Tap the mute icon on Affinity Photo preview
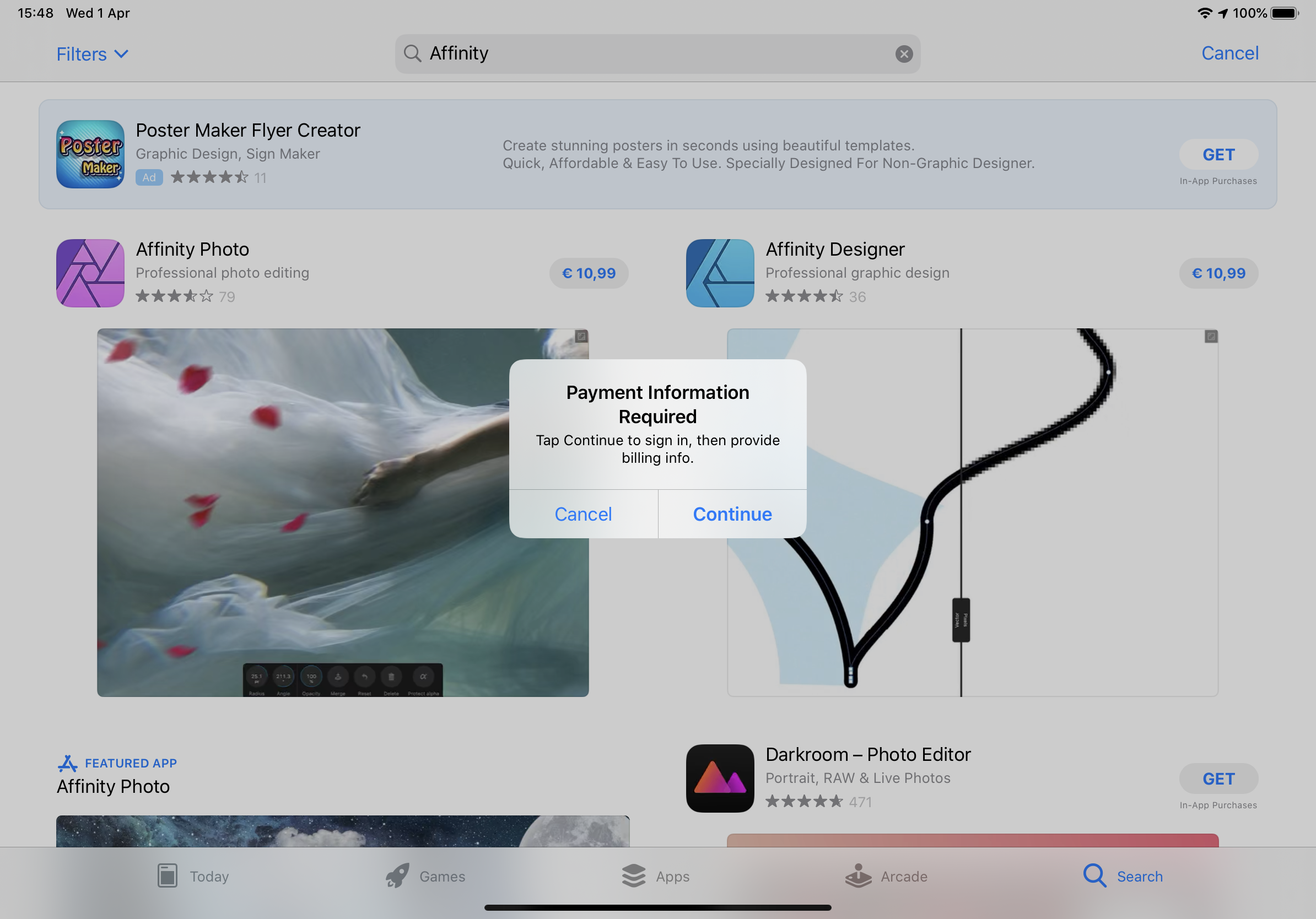Image resolution: width=1316 pixels, height=919 pixels. coord(581,336)
